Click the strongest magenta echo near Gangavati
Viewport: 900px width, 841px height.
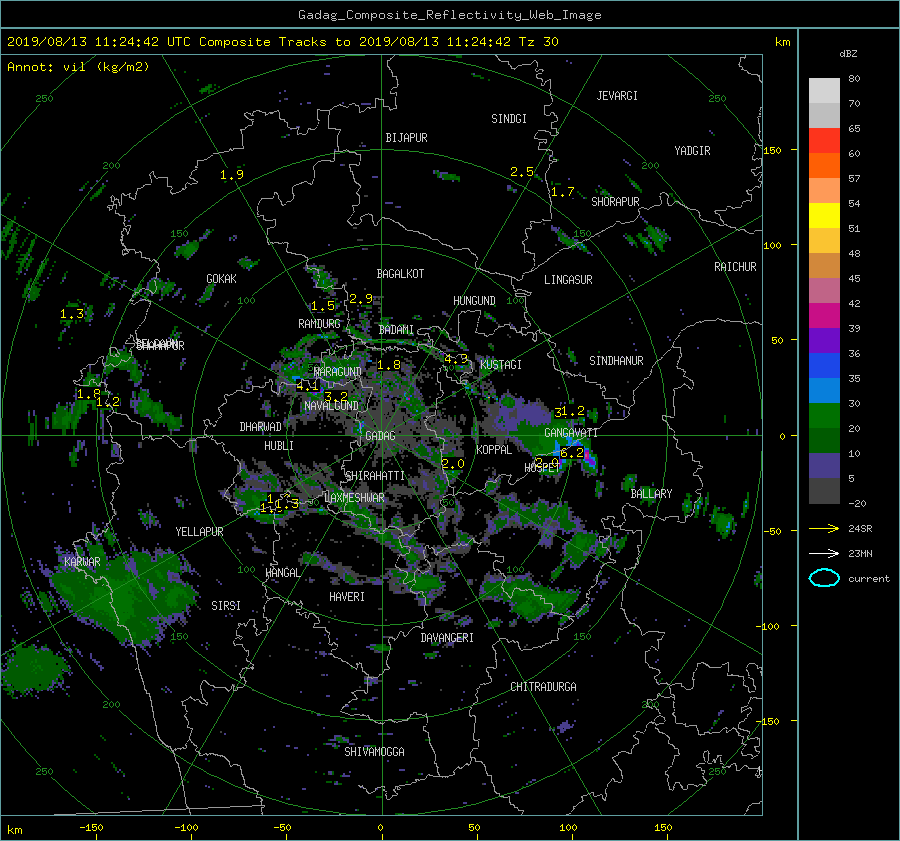click(589, 459)
